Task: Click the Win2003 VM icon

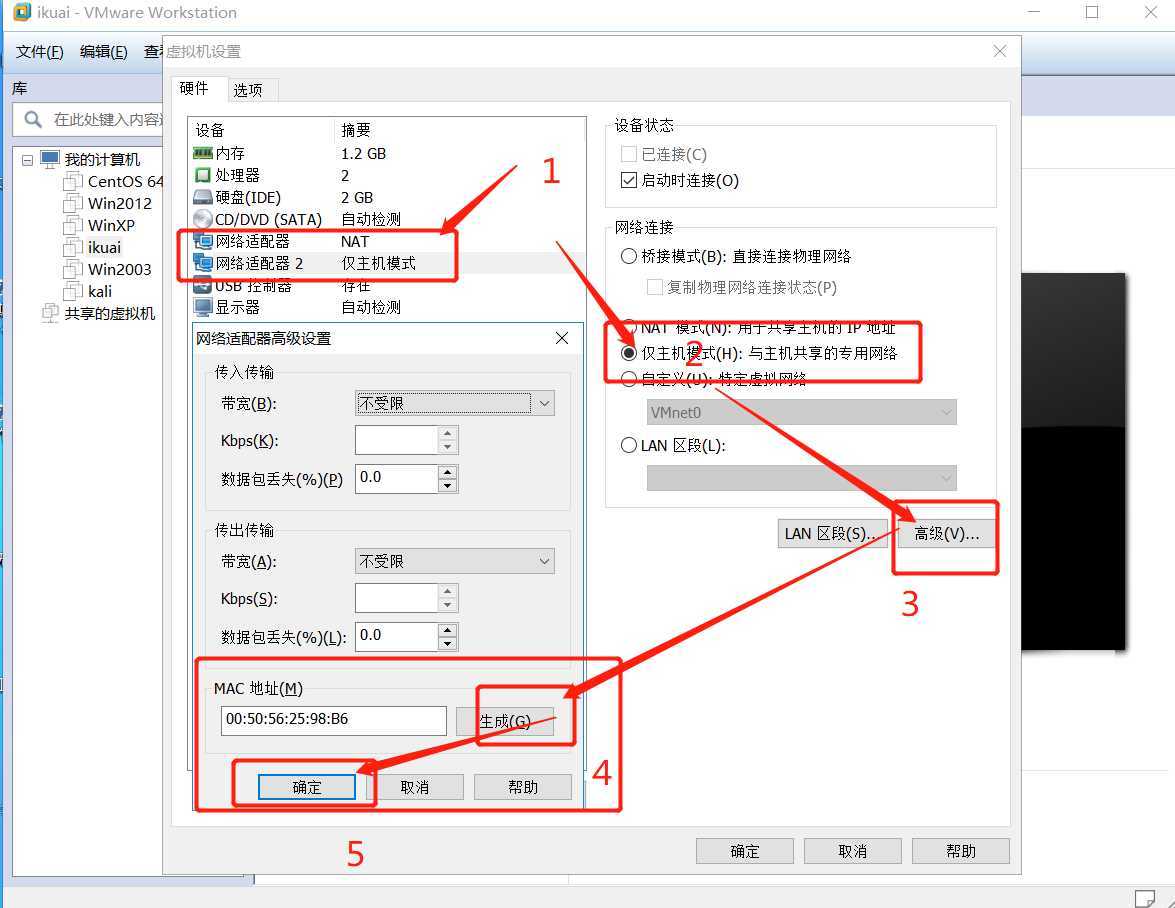Action: (73, 269)
